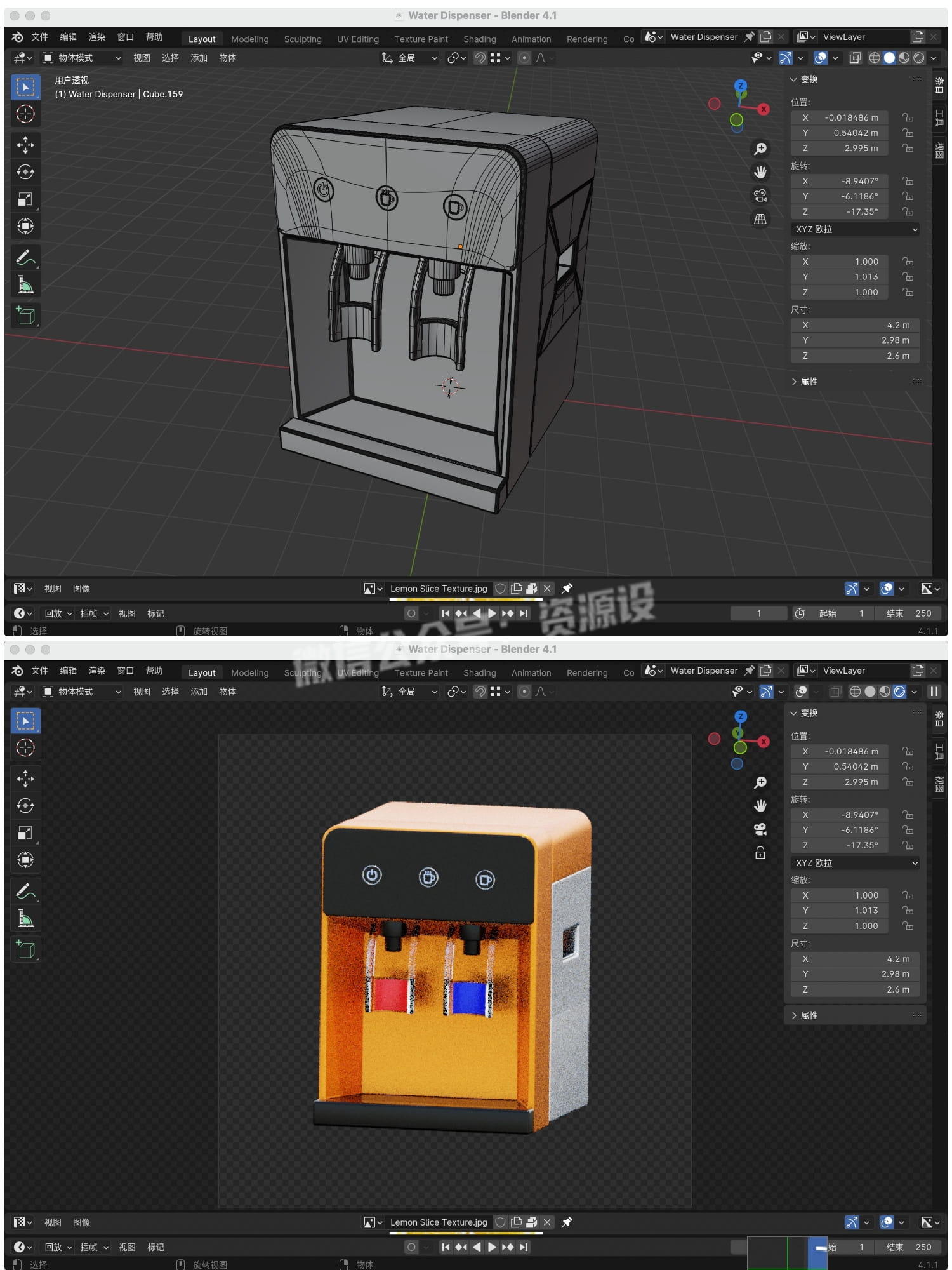The height and width of the screenshot is (1270, 952).
Task: Select the Annotate tool in top window
Action: click(25, 258)
